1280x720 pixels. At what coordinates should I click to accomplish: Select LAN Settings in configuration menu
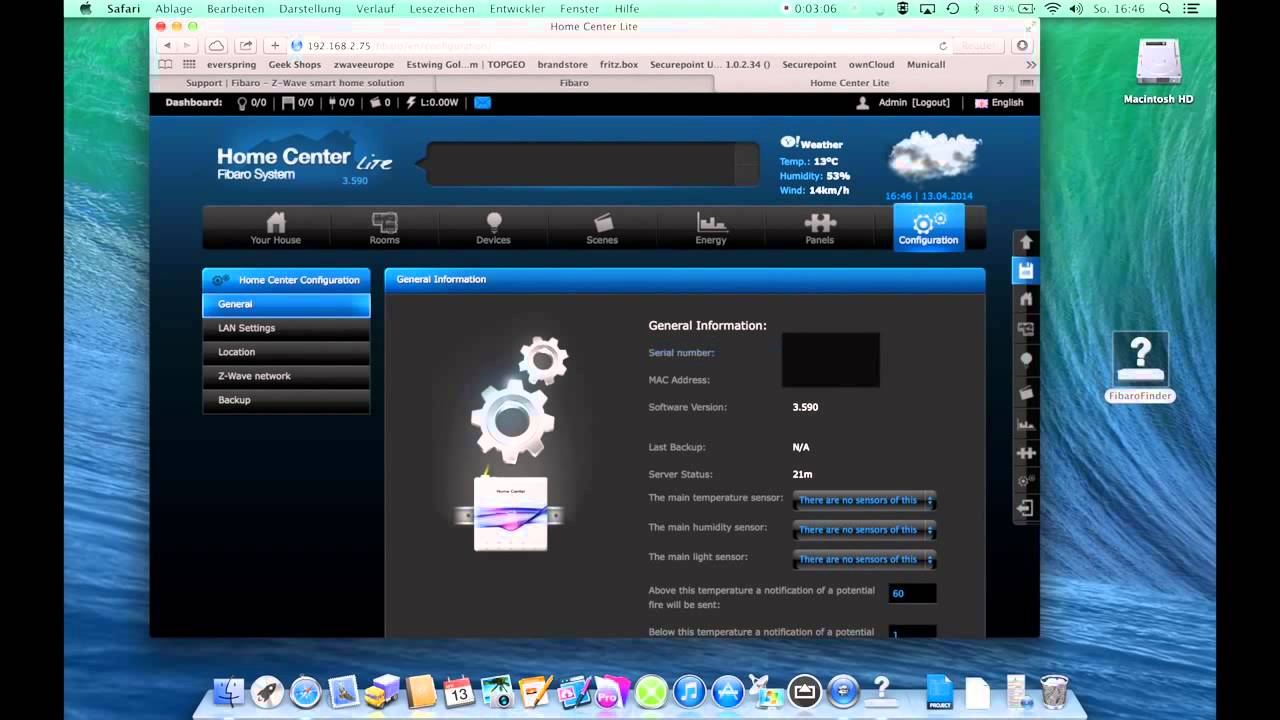286,328
